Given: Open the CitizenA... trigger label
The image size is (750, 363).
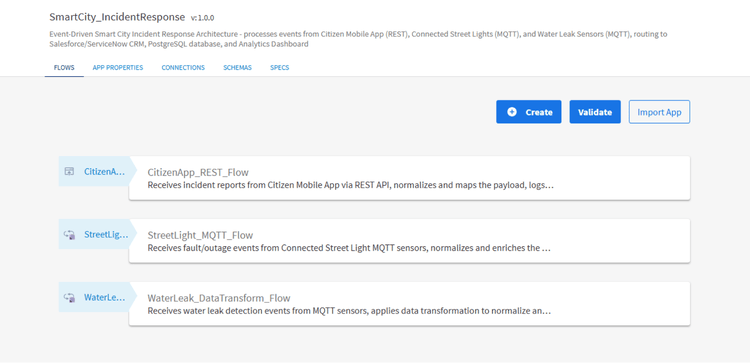Looking at the screenshot, I should point(105,171).
